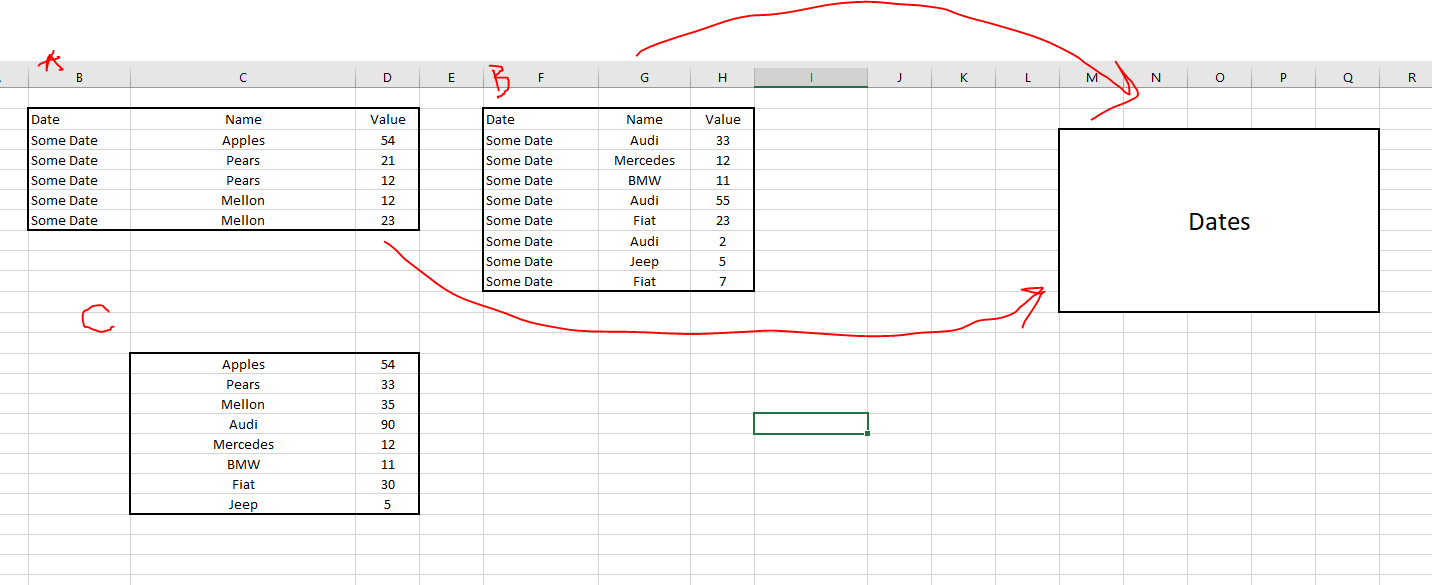This screenshot has height=585, width=1432.
Task: Select column Q header
Action: [x=1347, y=77]
